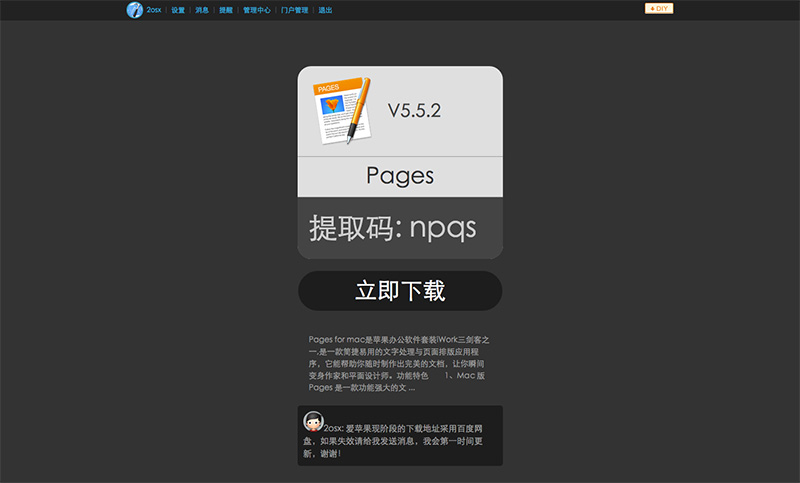Click the orange DIY button
The height and width of the screenshot is (483, 800).
(x=659, y=8)
